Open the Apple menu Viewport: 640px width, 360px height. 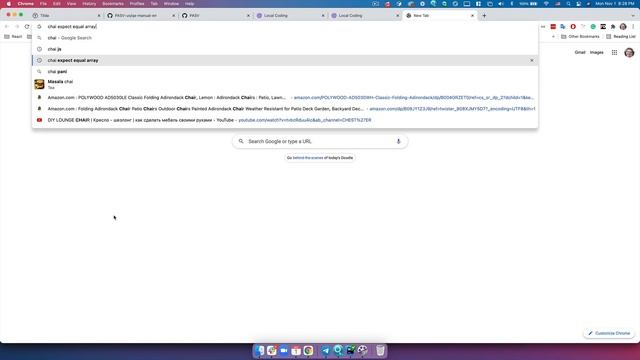coord(8,4)
